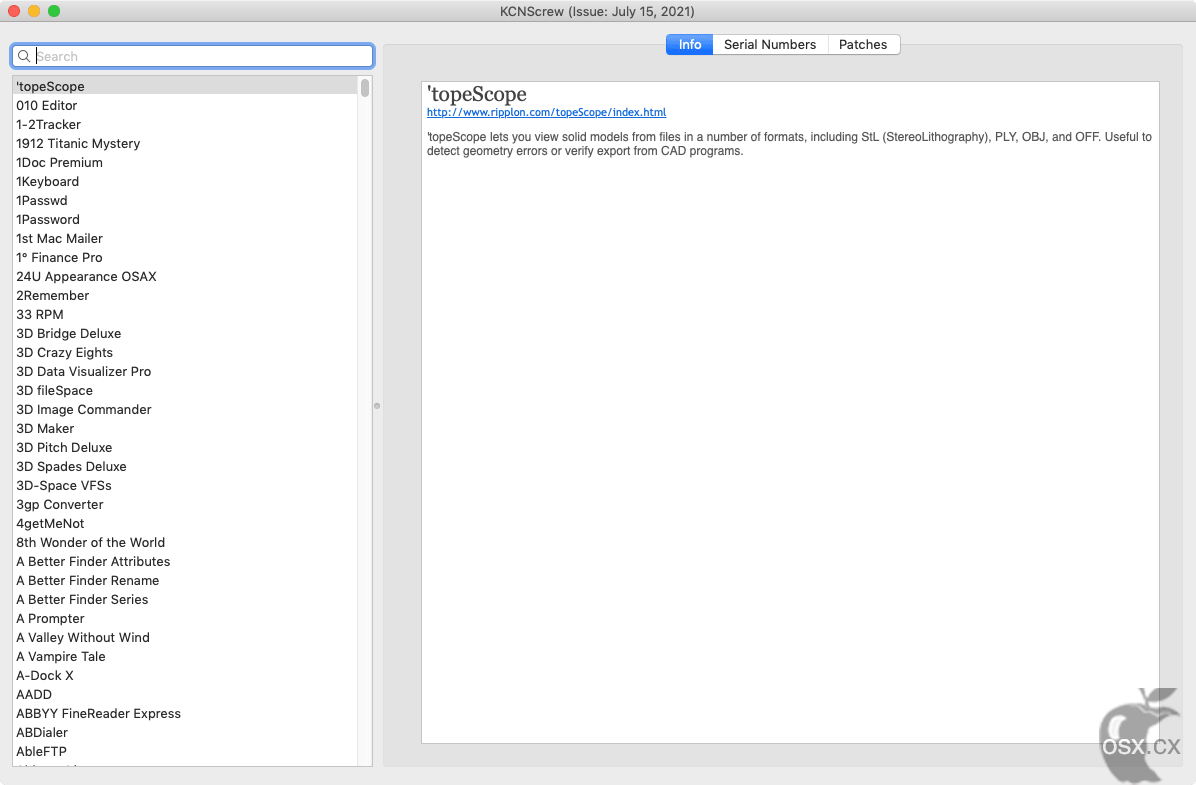The image size is (1196, 785).
Task: Close the KCNScrew window
Action: [14, 11]
